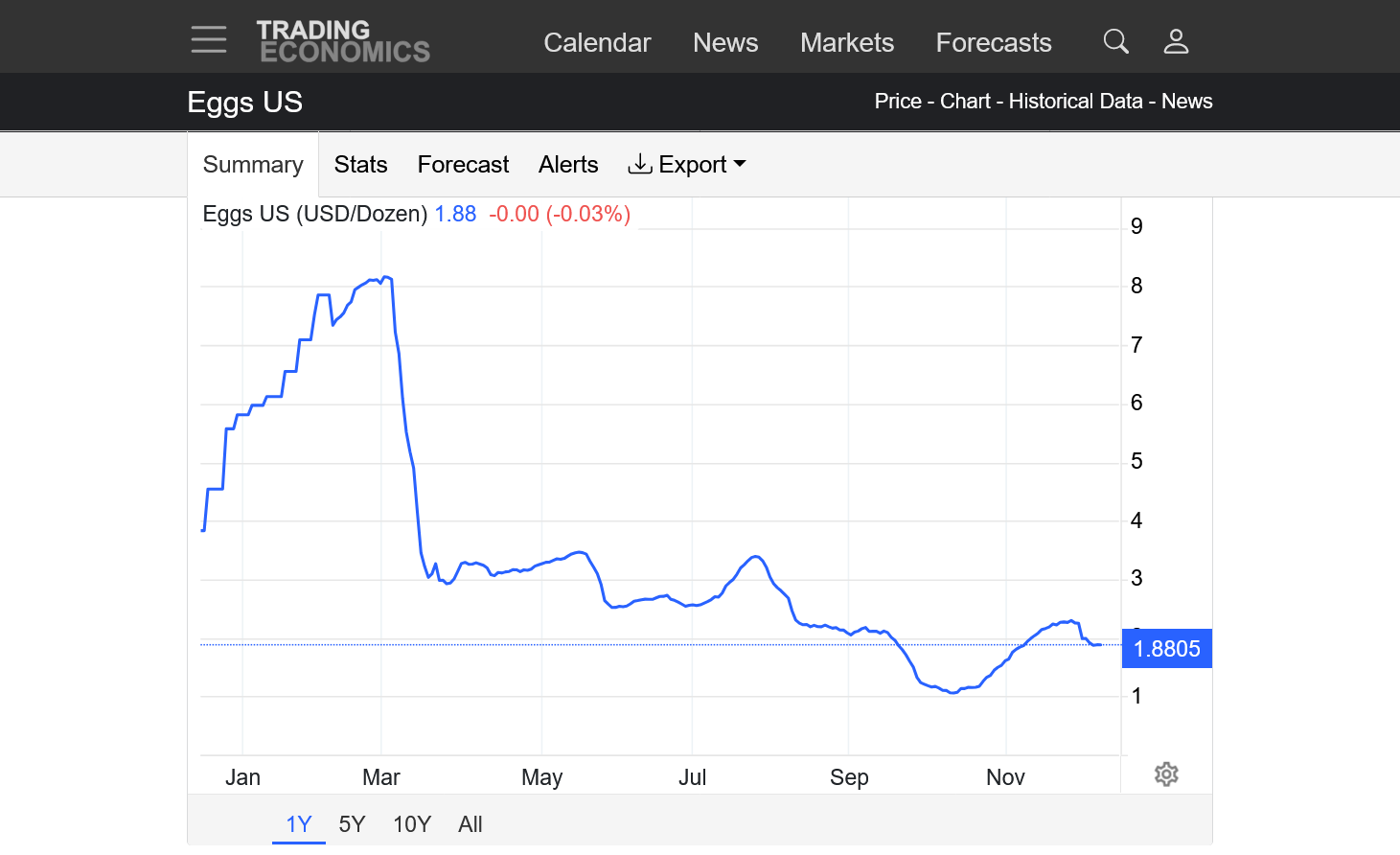1400x855 pixels.
Task: Open chart settings gear icon
Action: pos(1166,774)
